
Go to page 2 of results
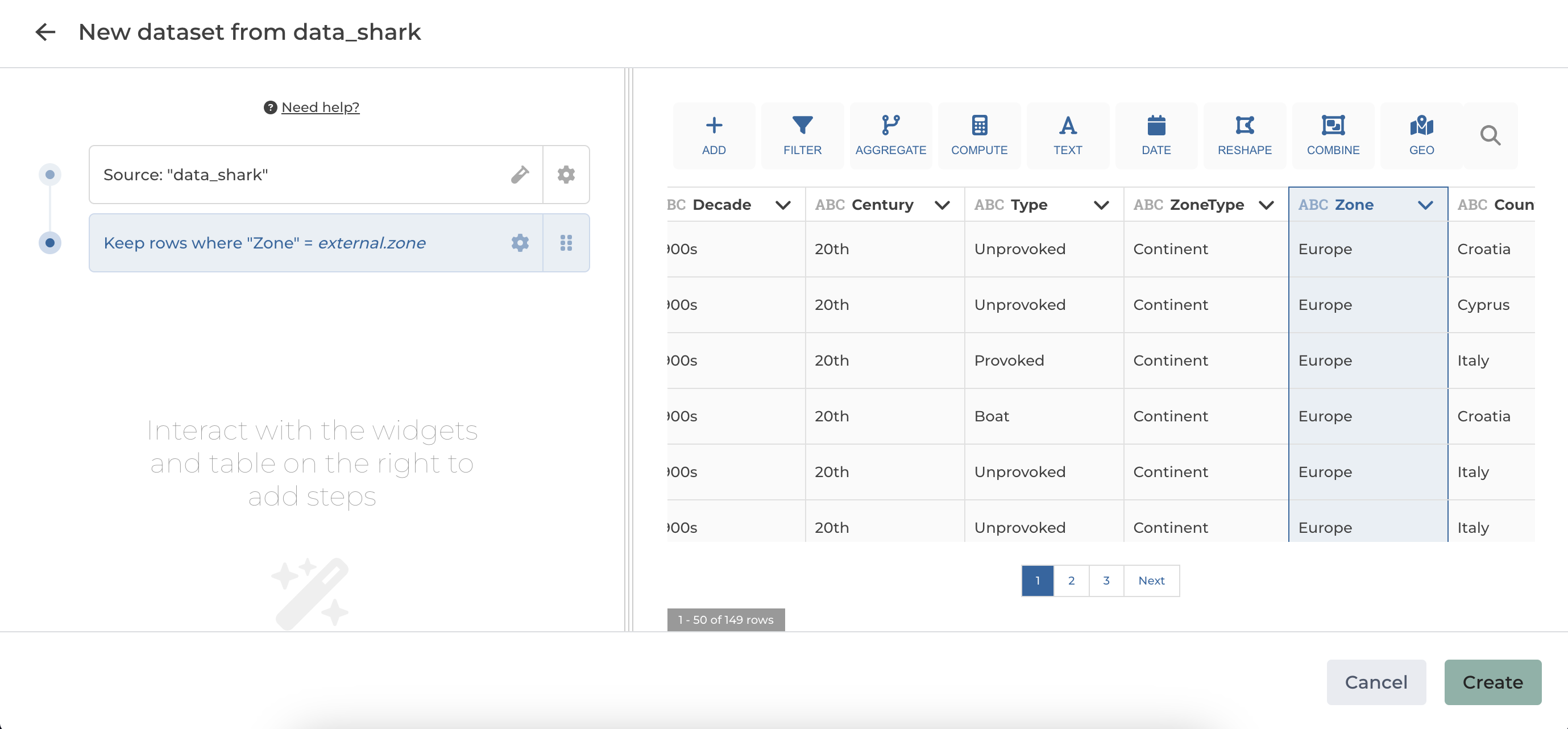pyautogui.click(x=1071, y=581)
